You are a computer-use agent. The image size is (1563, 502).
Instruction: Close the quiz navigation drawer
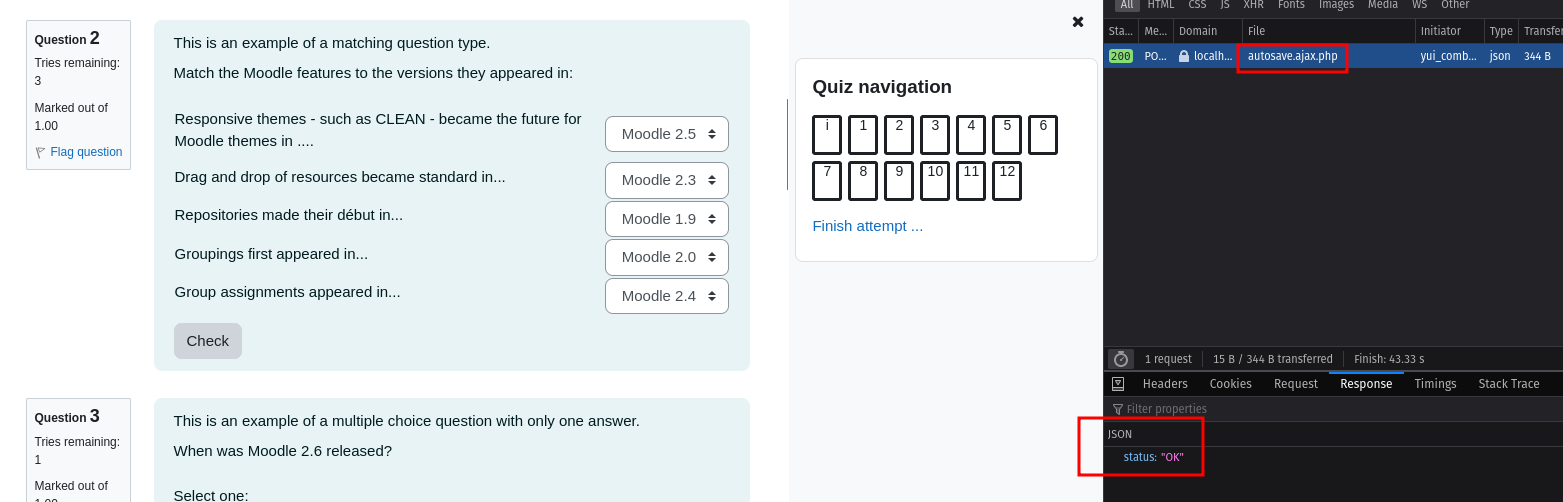pos(1077,22)
